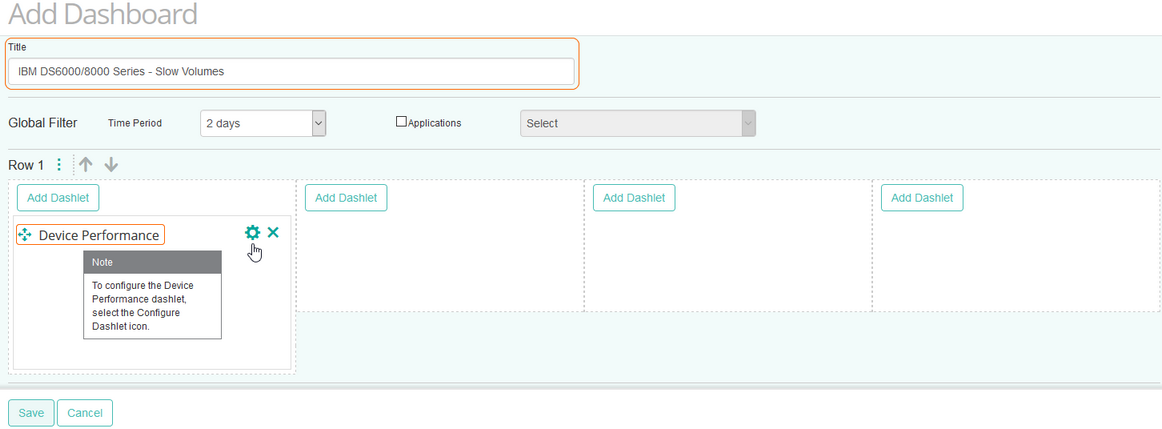Add Dashlet in the third column

pyautogui.click(x=634, y=198)
